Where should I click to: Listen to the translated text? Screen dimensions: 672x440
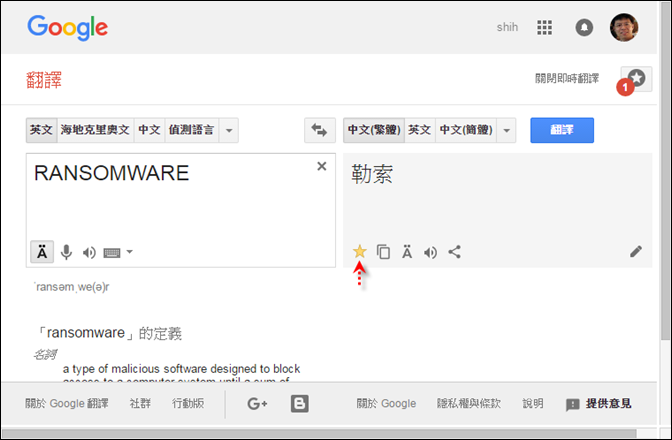[431, 252]
